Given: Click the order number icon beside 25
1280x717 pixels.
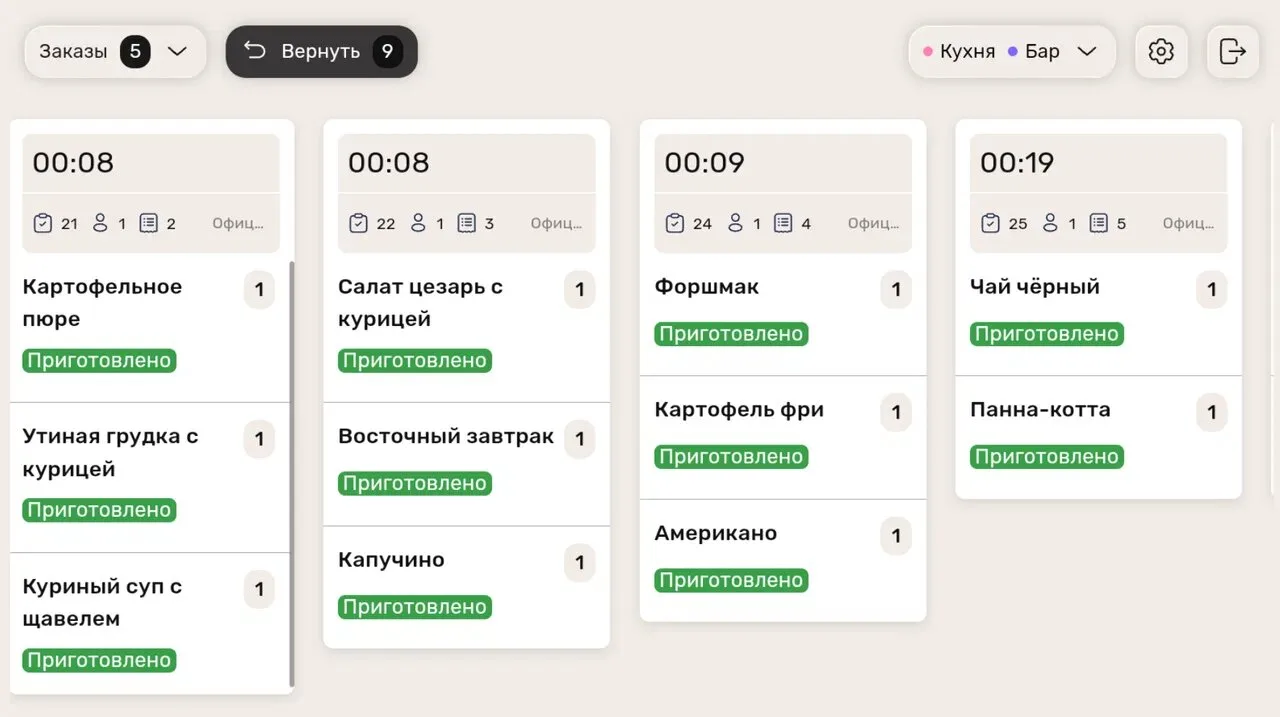Looking at the screenshot, I should click(991, 223).
